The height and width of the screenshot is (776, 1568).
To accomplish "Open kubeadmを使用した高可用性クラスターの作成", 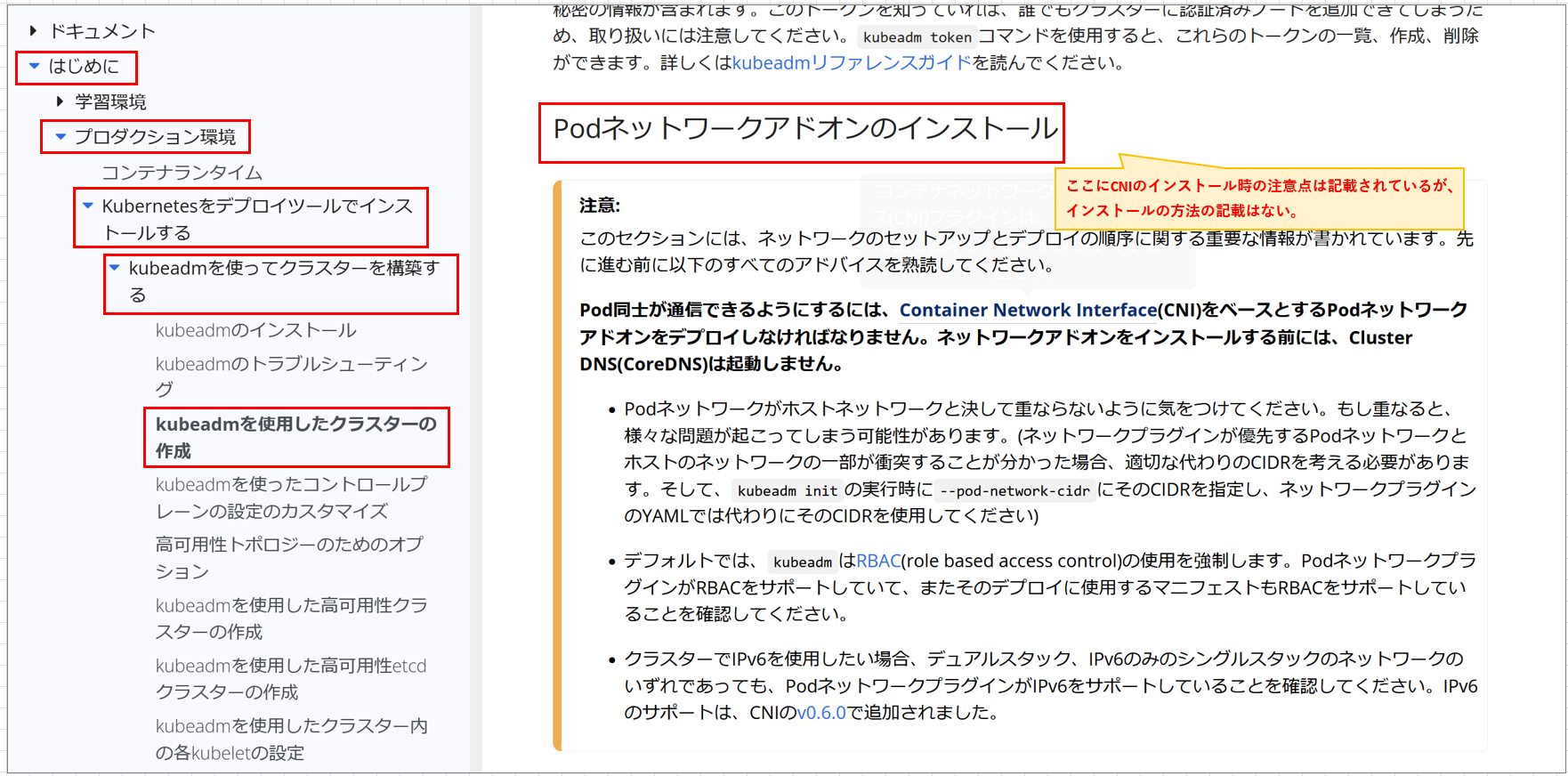I will click(x=292, y=618).
